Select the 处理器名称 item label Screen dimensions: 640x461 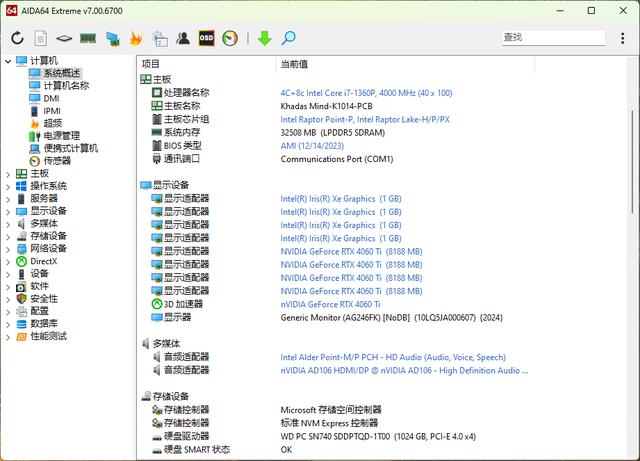tap(186, 93)
